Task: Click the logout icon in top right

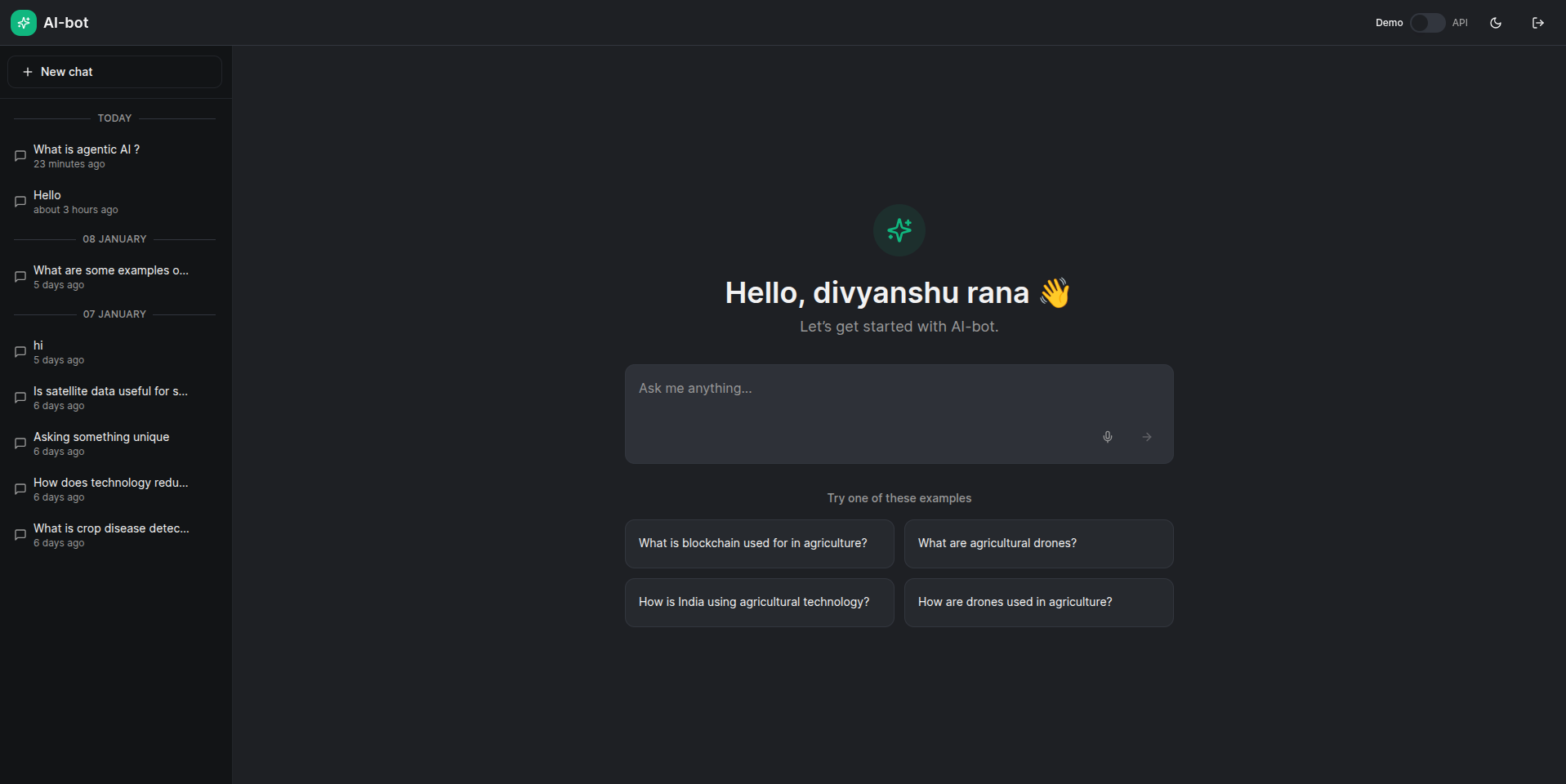Action: [1538, 22]
